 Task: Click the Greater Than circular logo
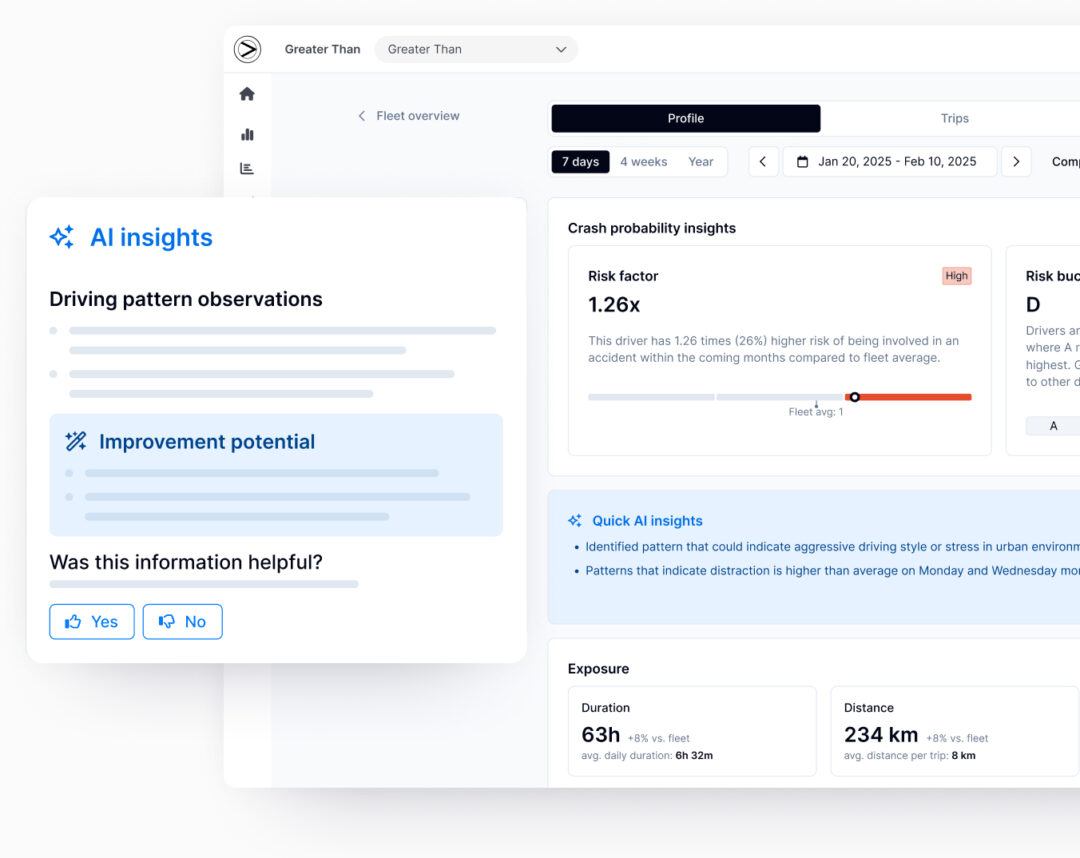[x=247, y=48]
